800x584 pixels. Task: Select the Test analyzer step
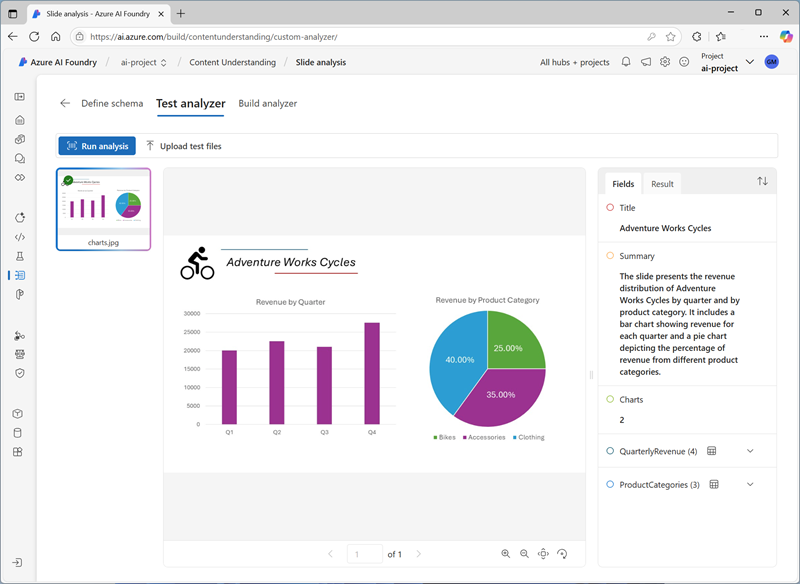click(x=191, y=104)
